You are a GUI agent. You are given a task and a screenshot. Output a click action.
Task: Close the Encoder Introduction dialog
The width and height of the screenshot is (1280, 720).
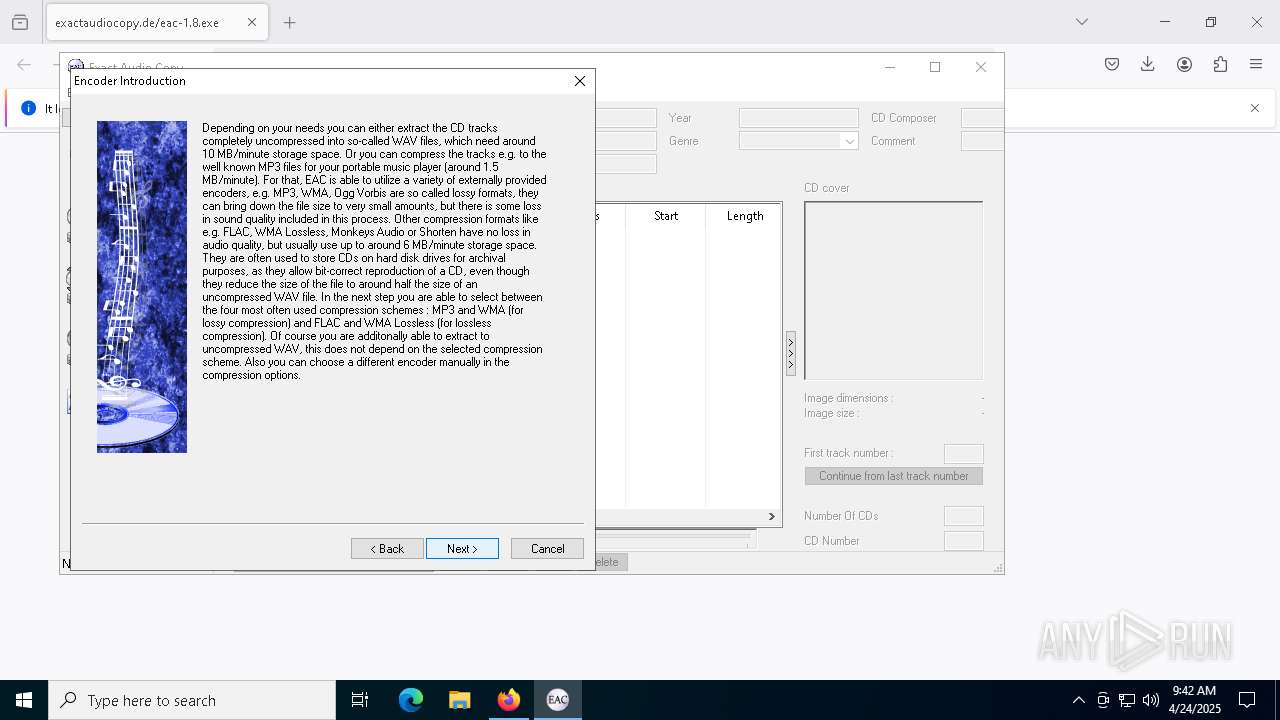pos(579,81)
